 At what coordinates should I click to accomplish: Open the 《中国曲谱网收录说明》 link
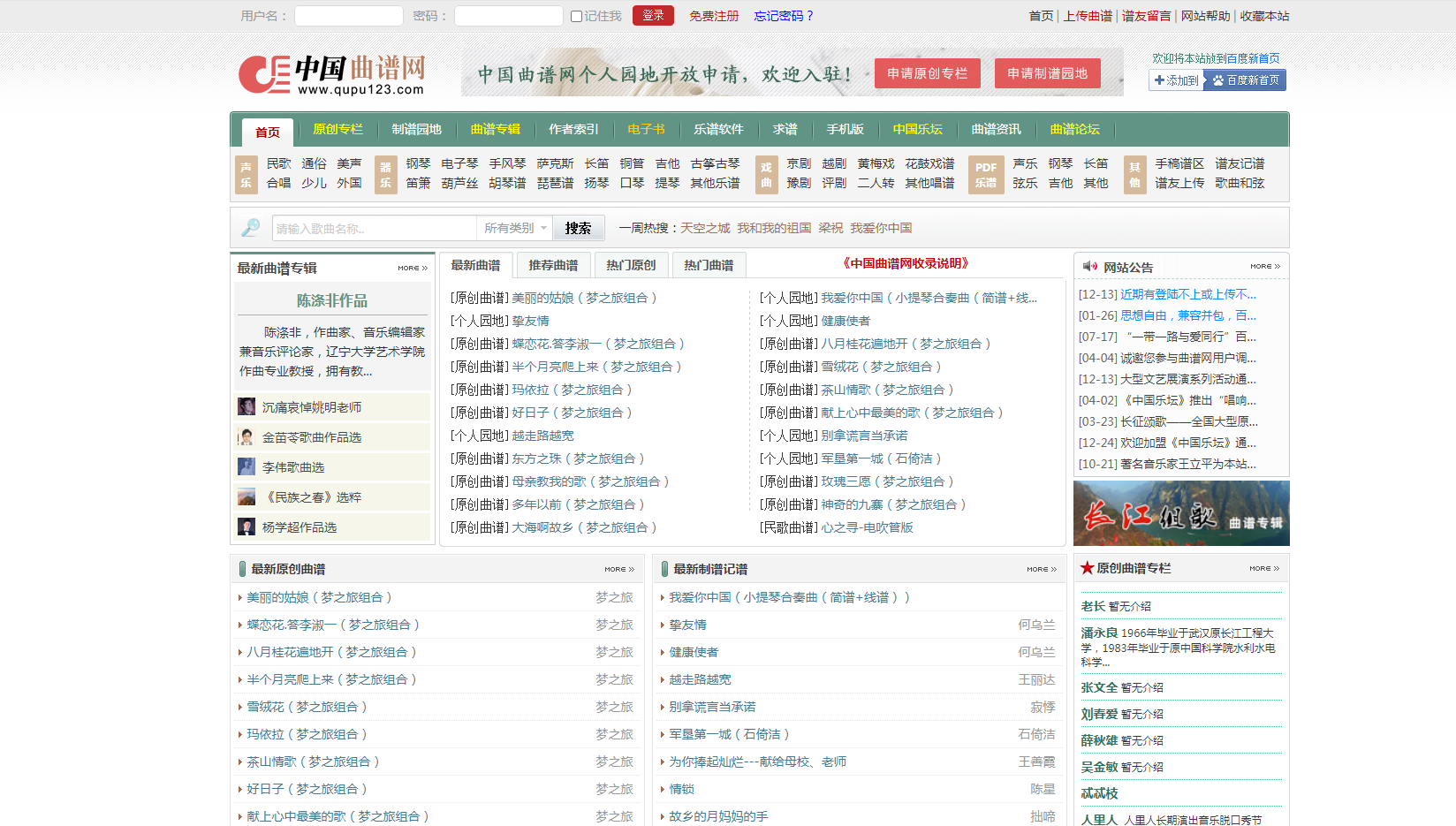point(906,263)
